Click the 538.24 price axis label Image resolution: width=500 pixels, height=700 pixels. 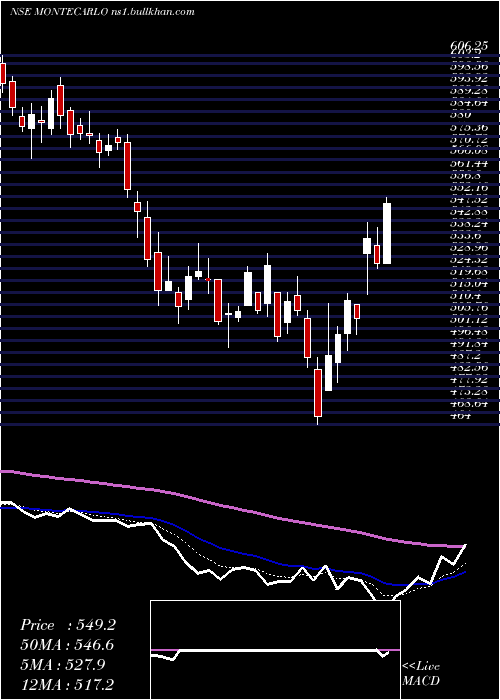click(x=469, y=224)
